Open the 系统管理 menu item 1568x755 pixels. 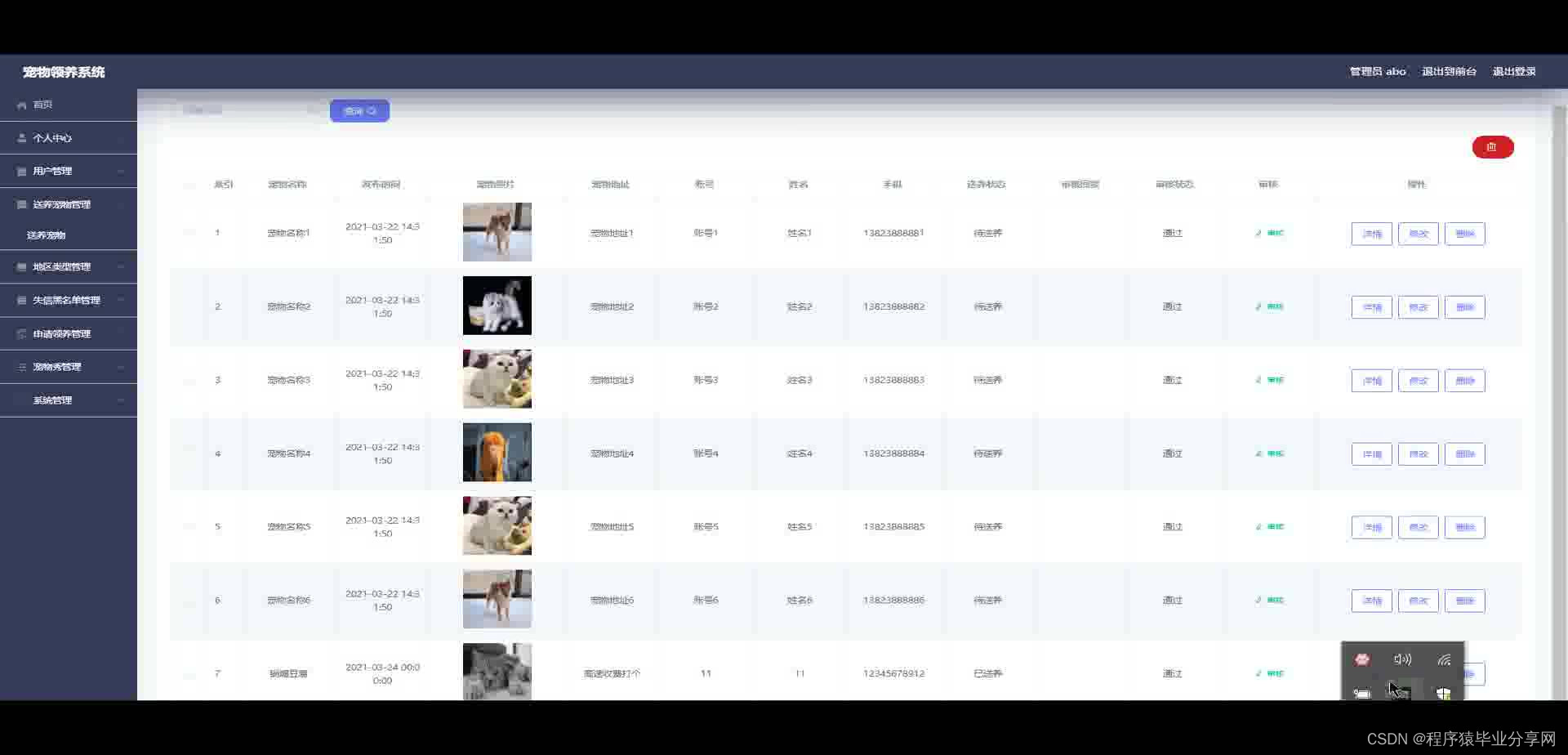[69, 400]
